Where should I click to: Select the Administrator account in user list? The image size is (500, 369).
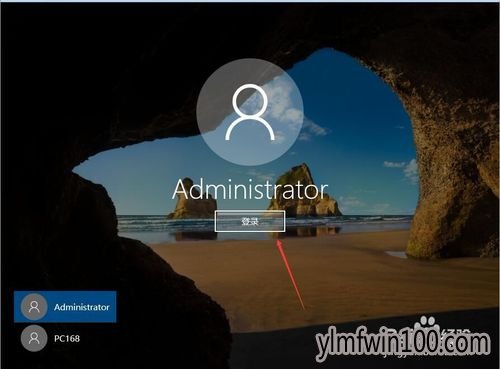(x=65, y=307)
